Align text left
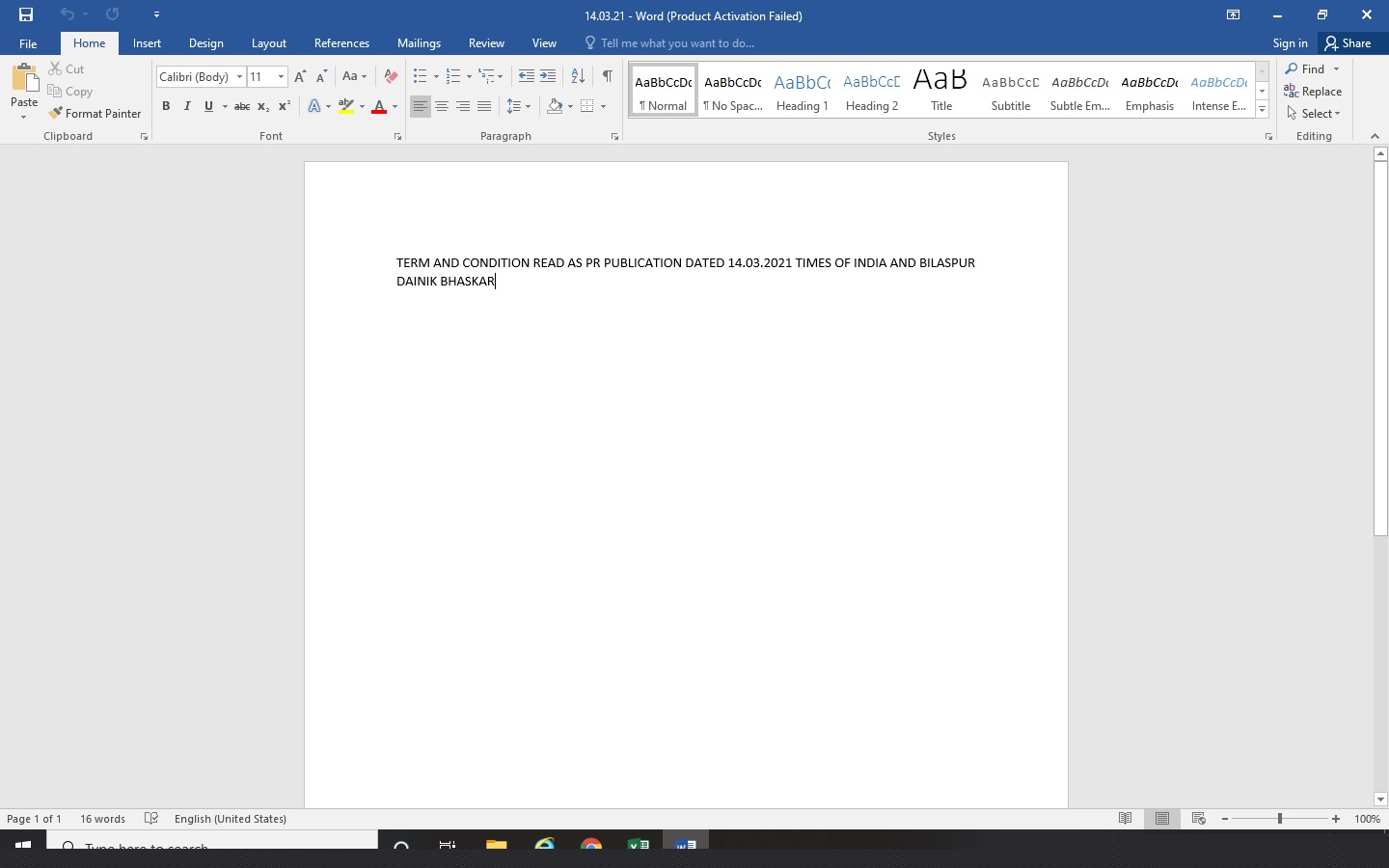 point(420,106)
